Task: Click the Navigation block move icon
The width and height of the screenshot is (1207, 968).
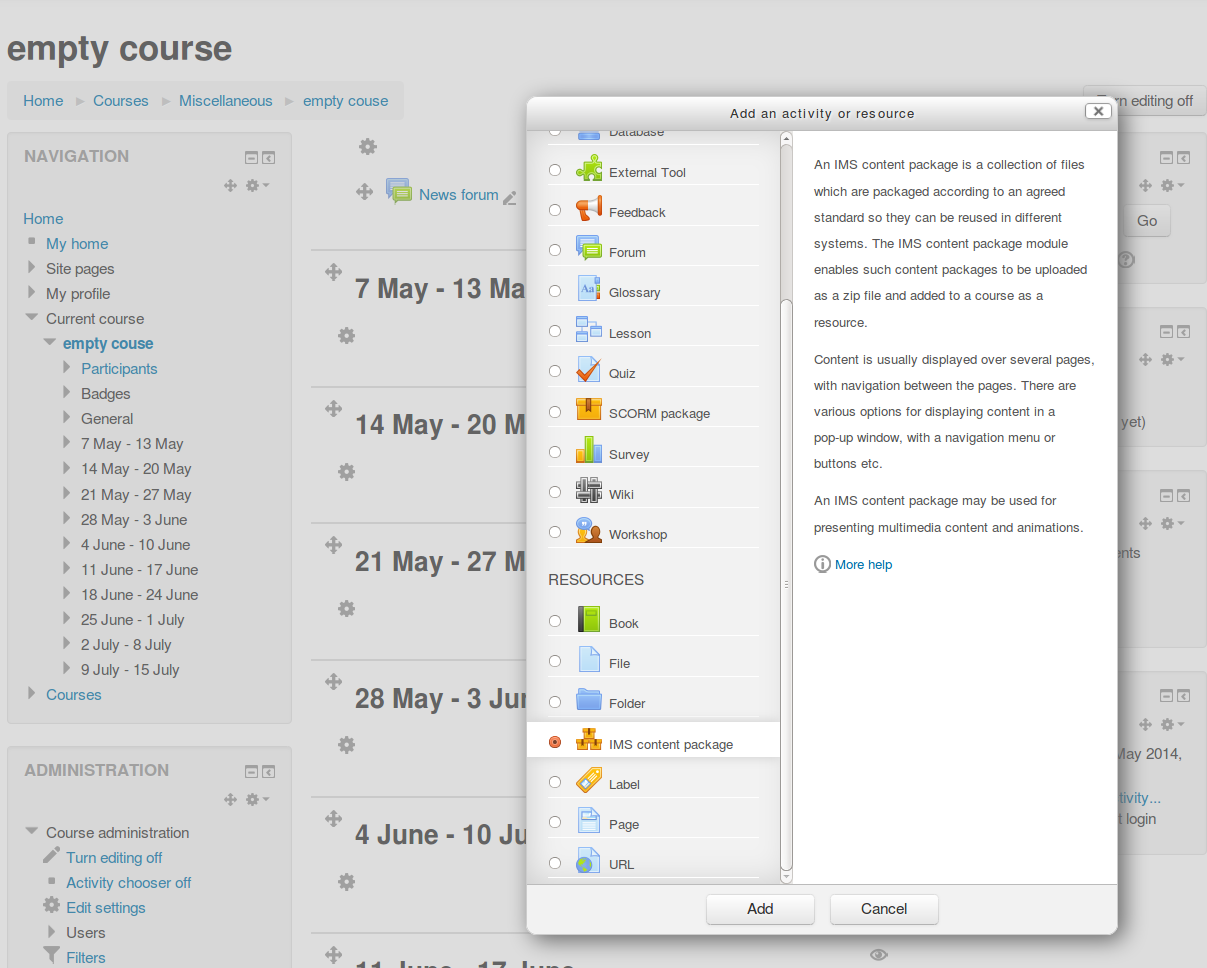Action: pos(231,185)
